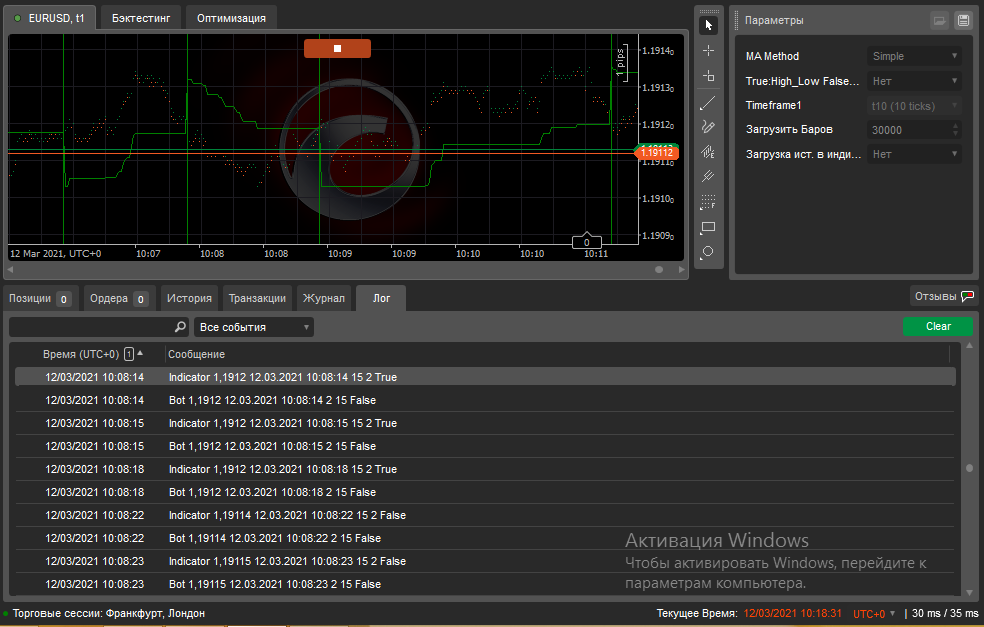Activate the crosshair tool
This screenshot has width=984, height=627.
coord(709,50)
